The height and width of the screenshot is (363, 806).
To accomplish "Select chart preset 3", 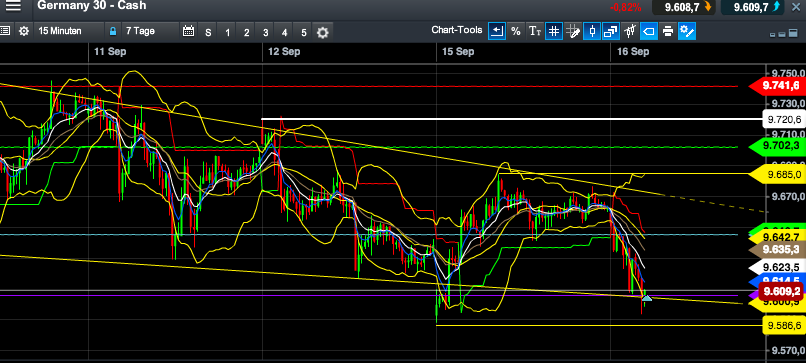I will click(265, 32).
